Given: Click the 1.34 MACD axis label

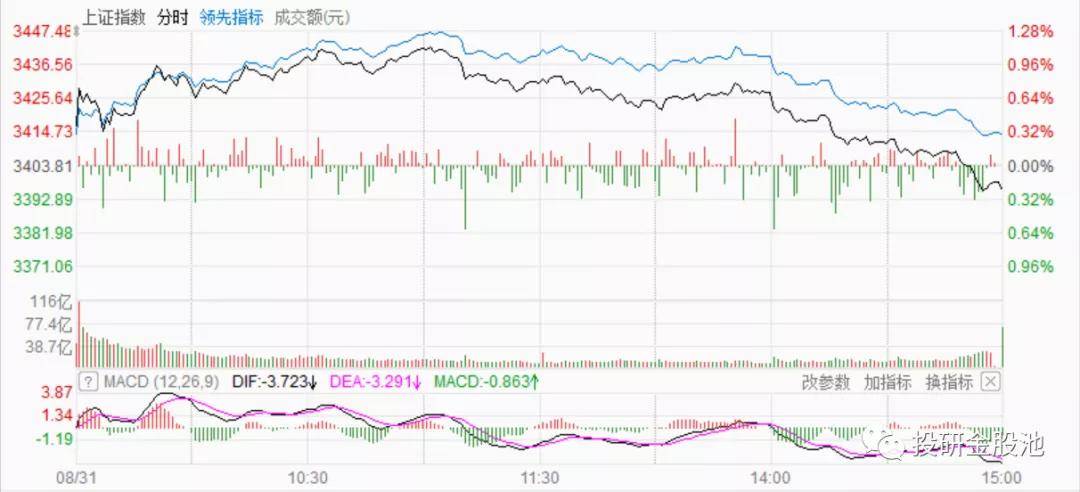Looking at the screenshot, I should pos(56,415).
